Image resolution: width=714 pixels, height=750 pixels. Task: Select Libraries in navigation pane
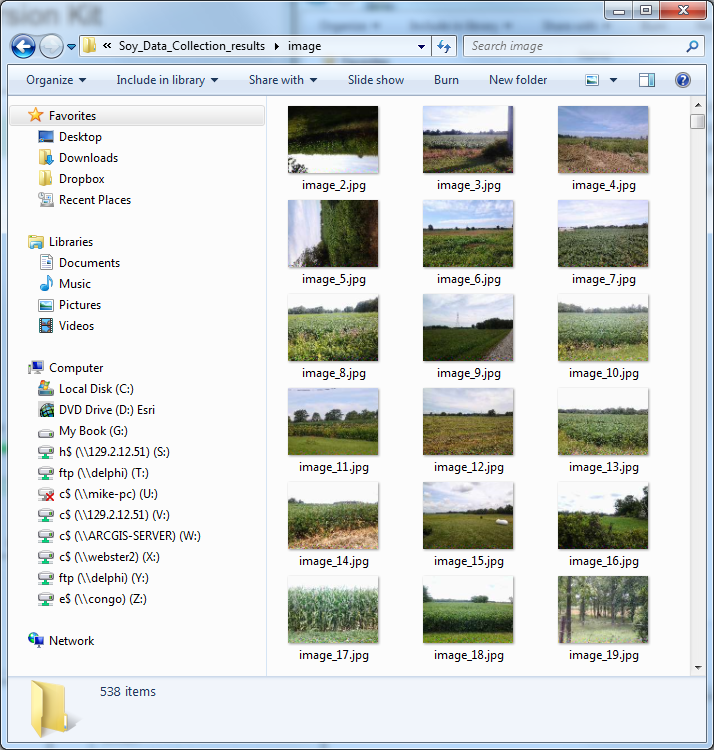coord(71,242)
